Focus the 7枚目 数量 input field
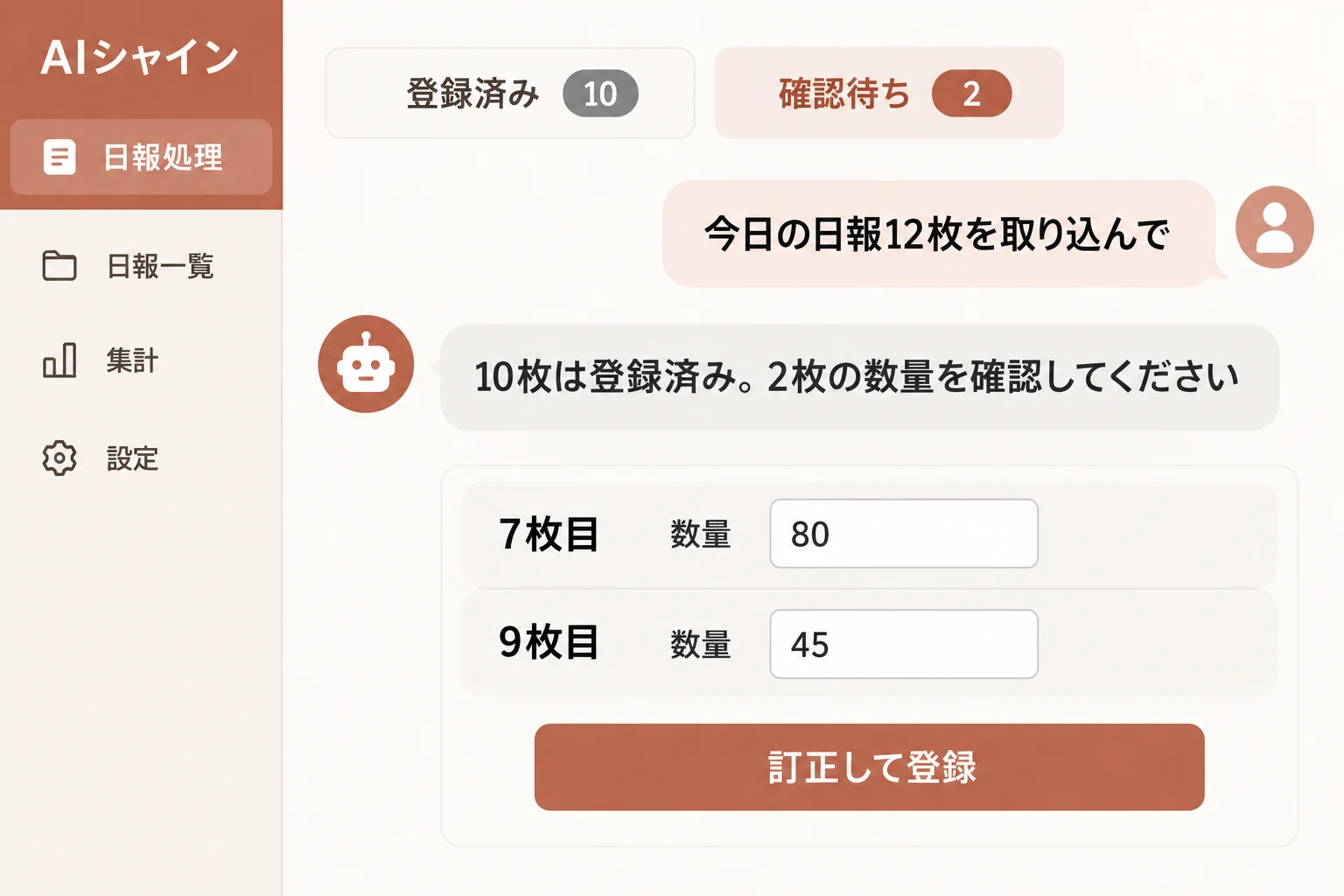Screen dimensions: 1344x896 (x=904, y=534)
